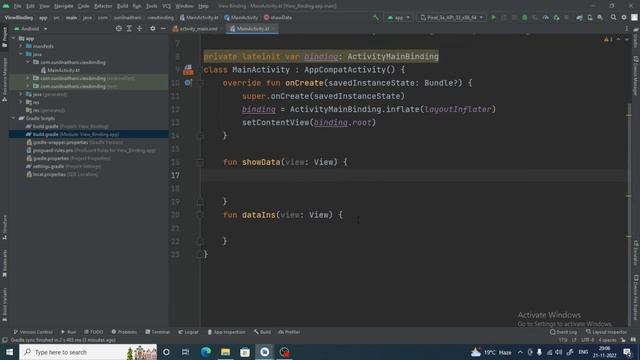Toggle the Device Manager right side tab

[636, 76]
